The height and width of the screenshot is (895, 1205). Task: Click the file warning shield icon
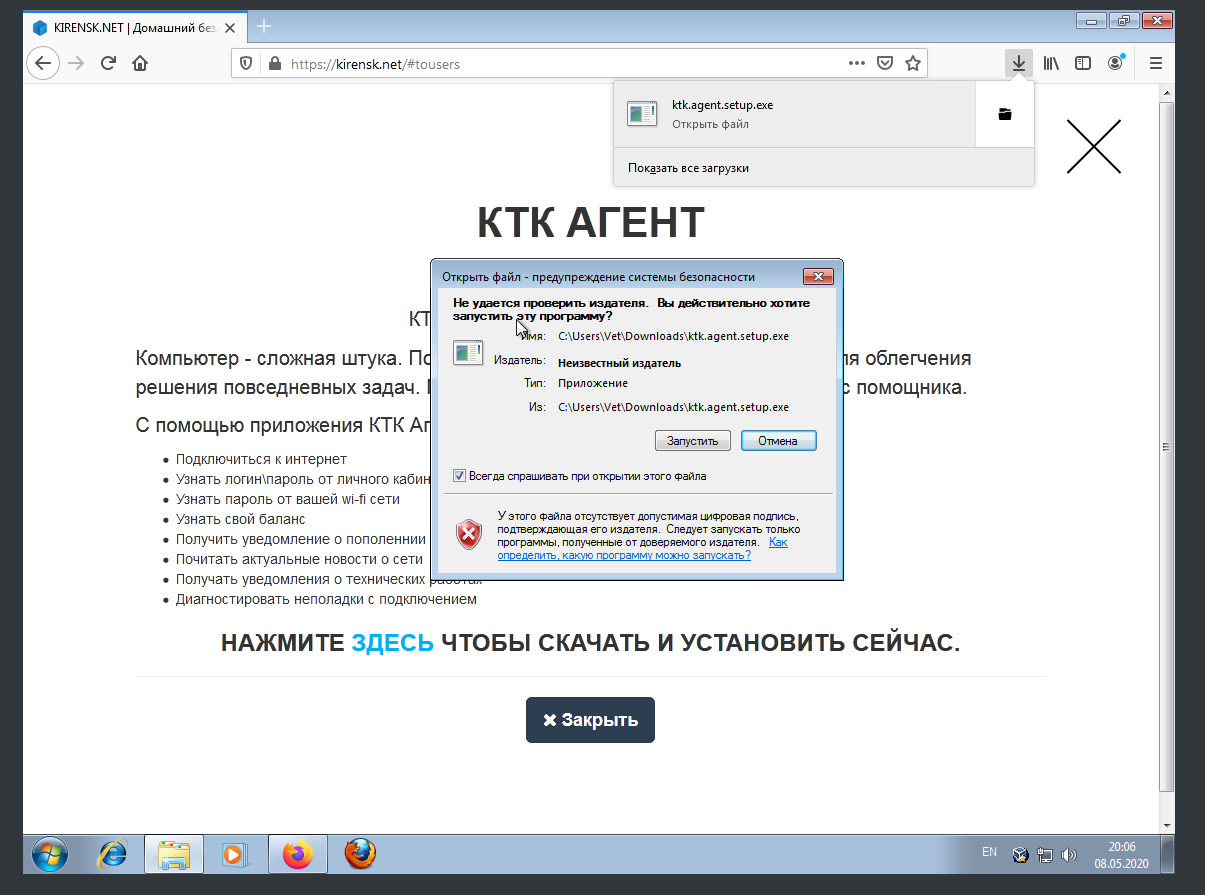pyautogui.click(x=468, y=534)
